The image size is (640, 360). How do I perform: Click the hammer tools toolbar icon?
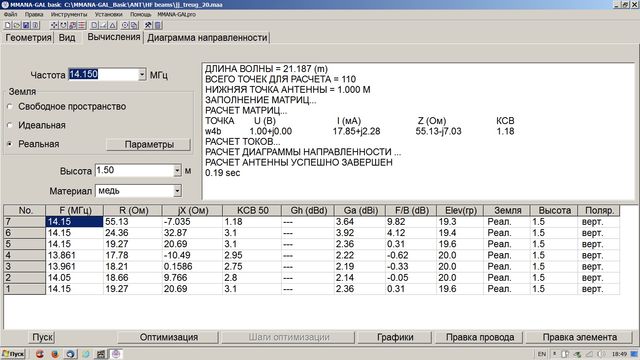point(148,25)
